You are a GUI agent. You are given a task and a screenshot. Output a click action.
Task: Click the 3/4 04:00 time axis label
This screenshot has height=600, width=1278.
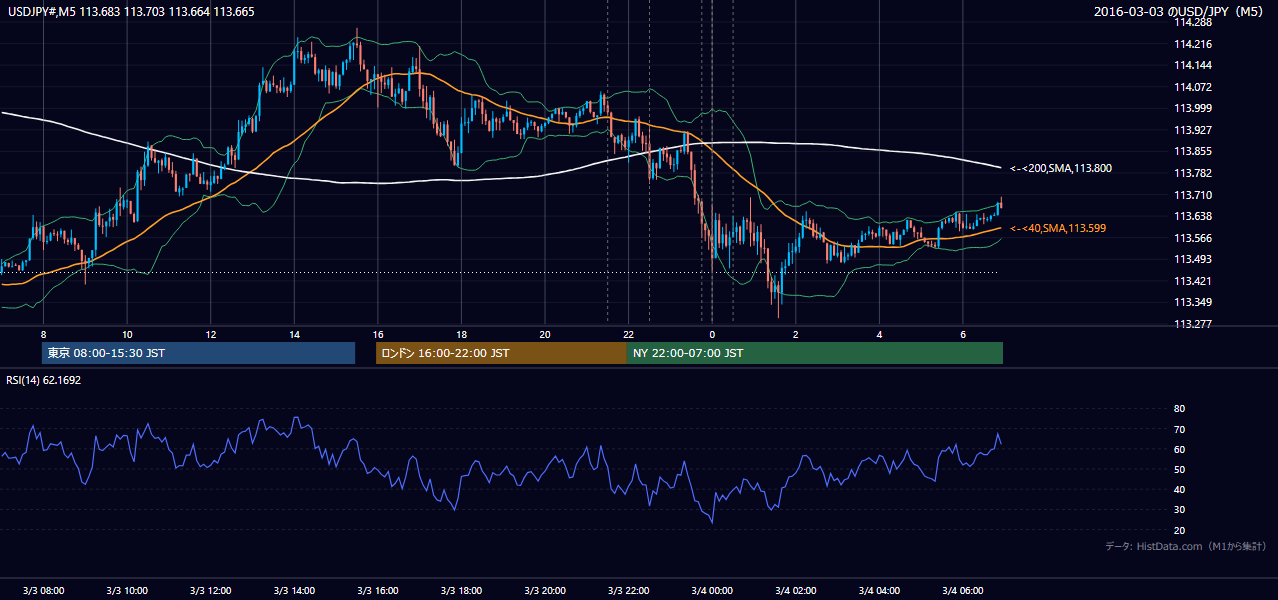tap(879, 591)
